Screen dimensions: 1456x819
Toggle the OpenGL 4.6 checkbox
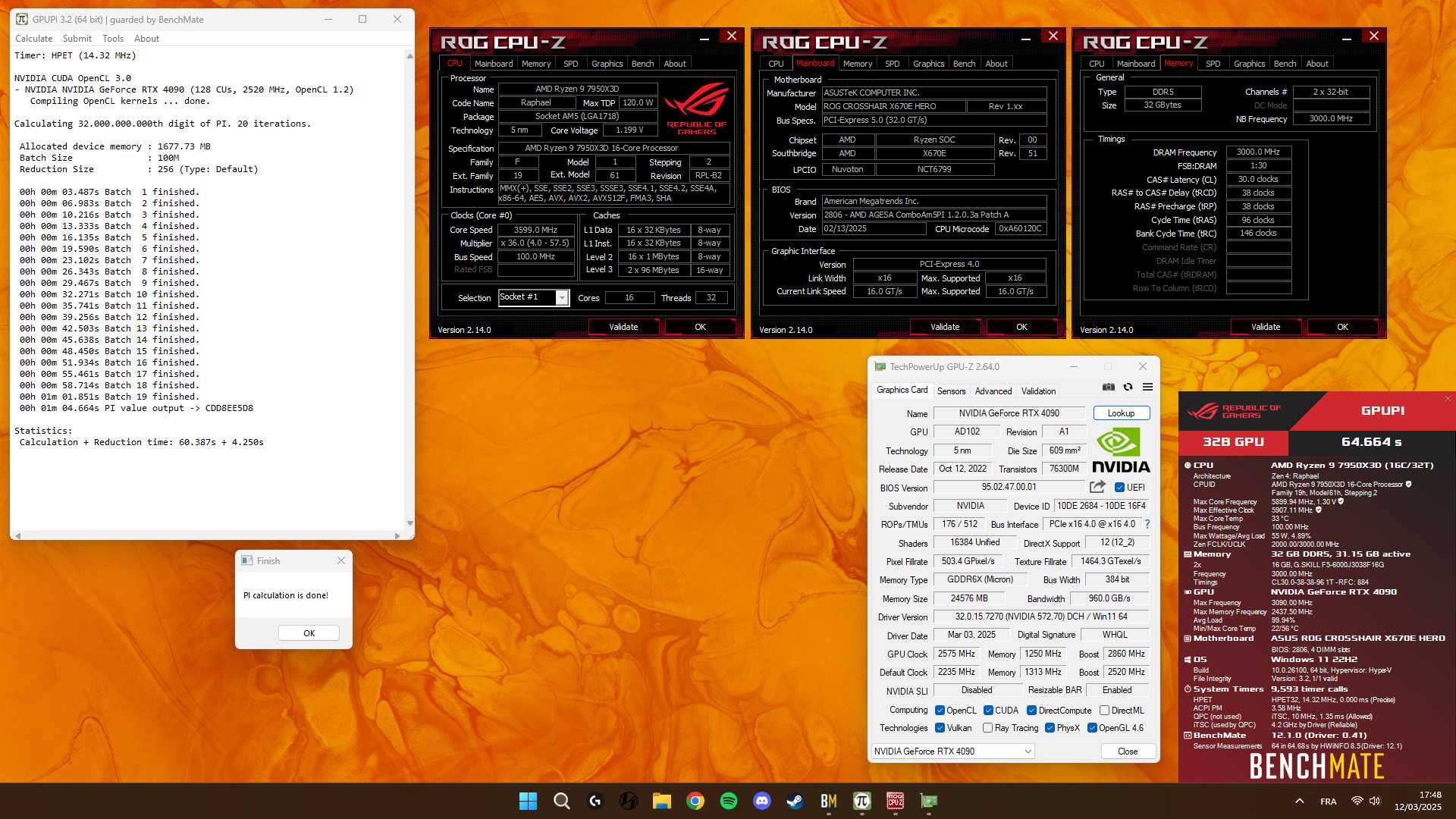(1092, 728)
